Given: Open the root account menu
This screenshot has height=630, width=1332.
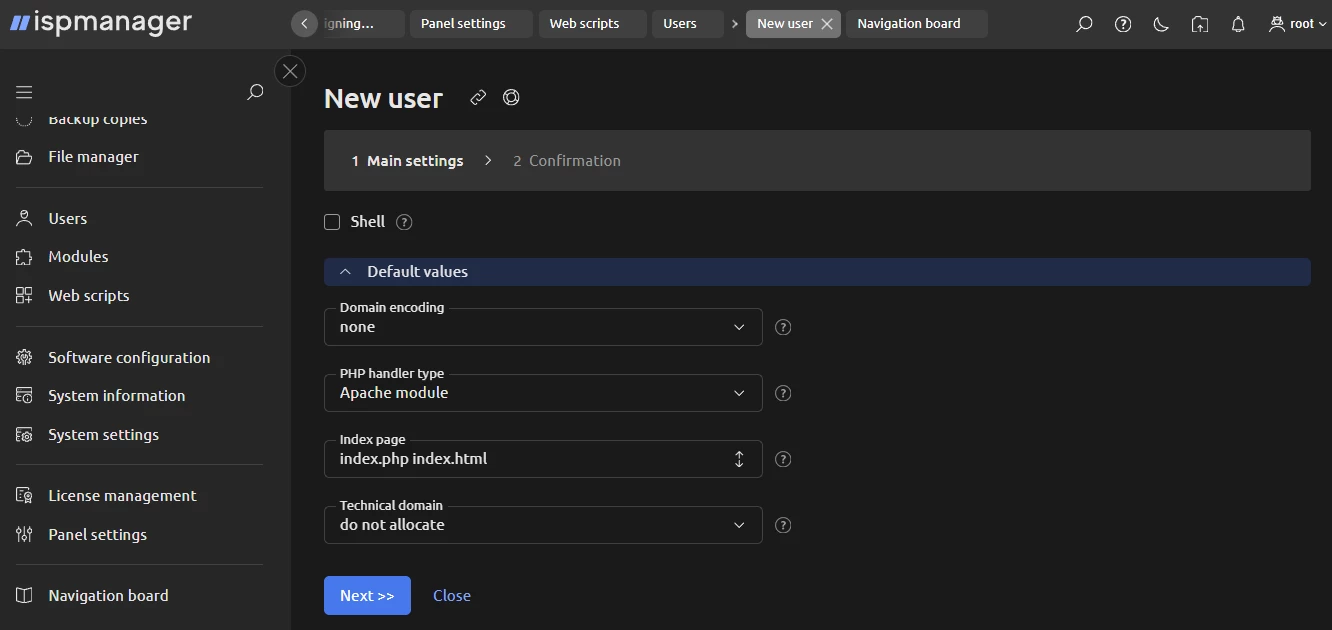Looking at the screenshot, I should tap(1296, 23).
